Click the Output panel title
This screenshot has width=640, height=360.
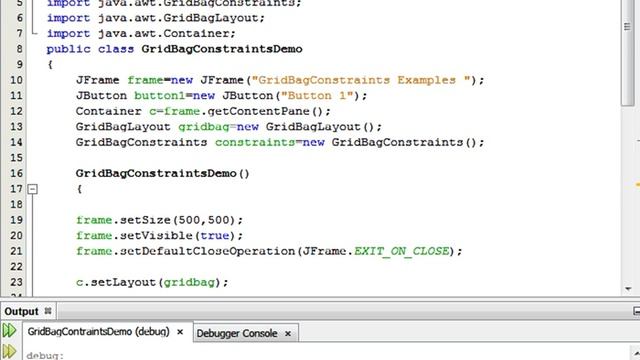(x=21, y=312)
